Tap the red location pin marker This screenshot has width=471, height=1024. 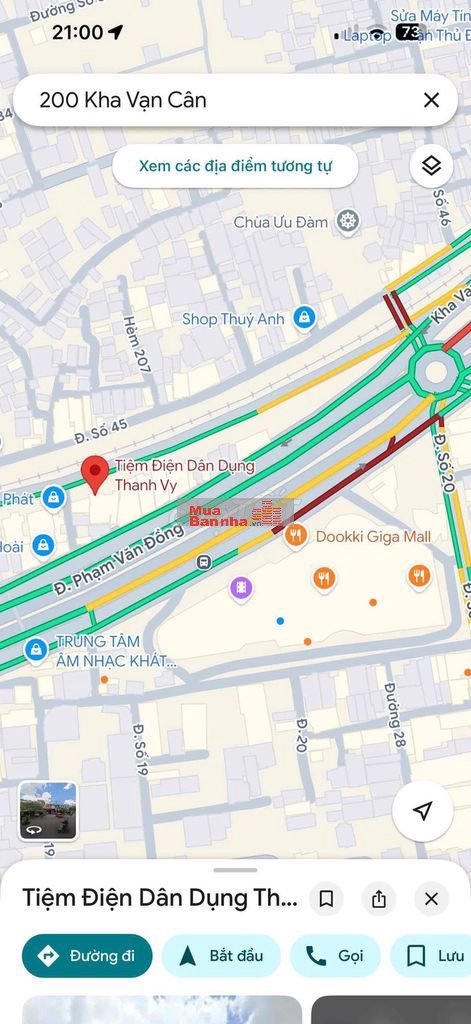click(x=95, y=475)
